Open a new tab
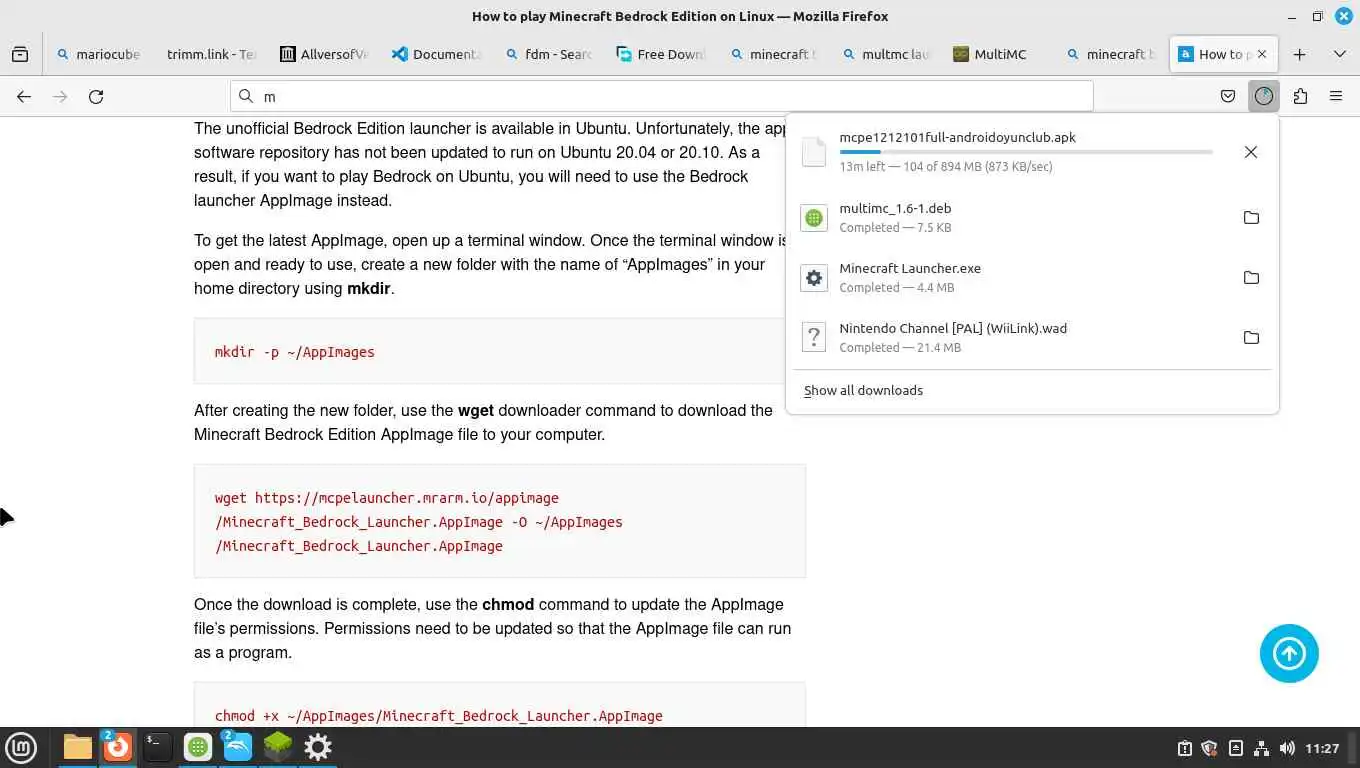The image size is (1360, 768). pyautogui.click(x=1299, y=54)
